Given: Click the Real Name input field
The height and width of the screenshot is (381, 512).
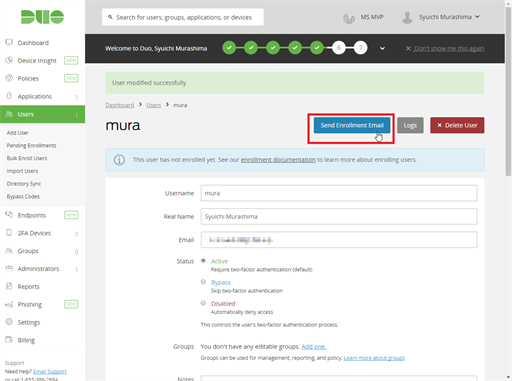Looking at the screenshot, I should coord(339,216).
